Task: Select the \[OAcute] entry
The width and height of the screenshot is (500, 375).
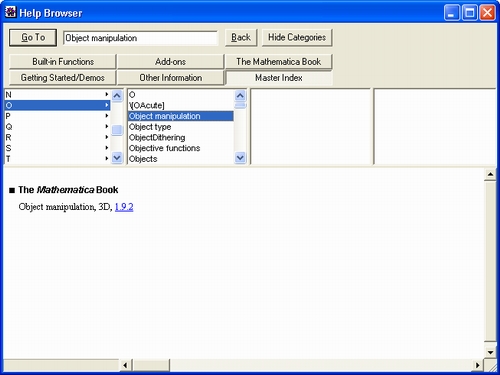Action: [x=181, y=105]
